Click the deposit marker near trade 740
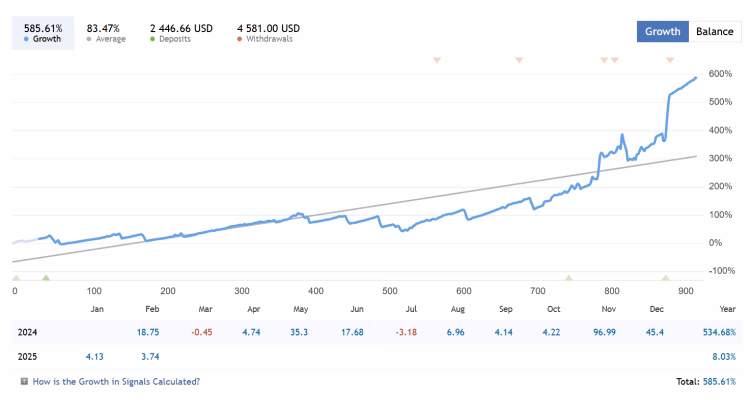The width and height of the screenshot is (750, 400). coord(569,278)
